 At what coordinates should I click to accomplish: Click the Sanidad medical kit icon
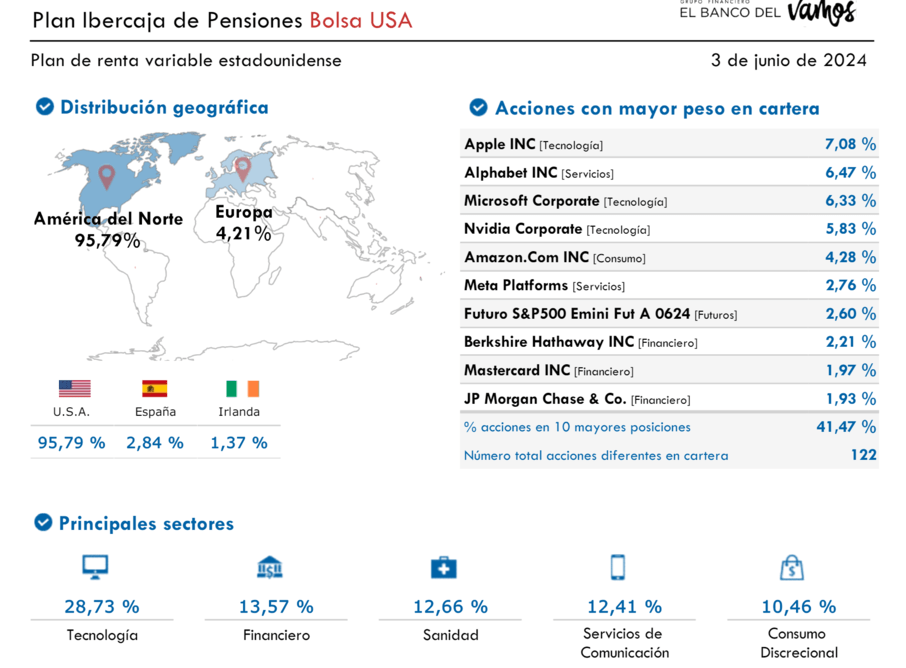point(444,567)
